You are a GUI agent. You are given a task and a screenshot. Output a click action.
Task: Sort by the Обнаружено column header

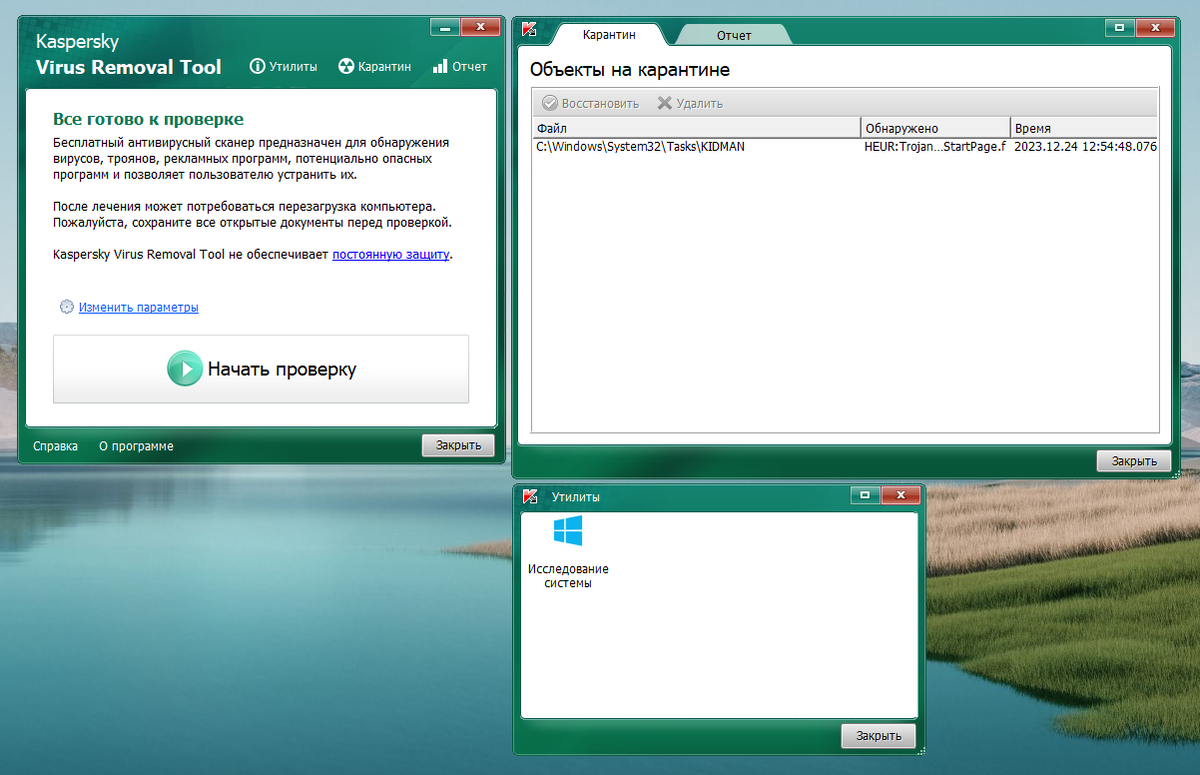click(x=936, y=128)
